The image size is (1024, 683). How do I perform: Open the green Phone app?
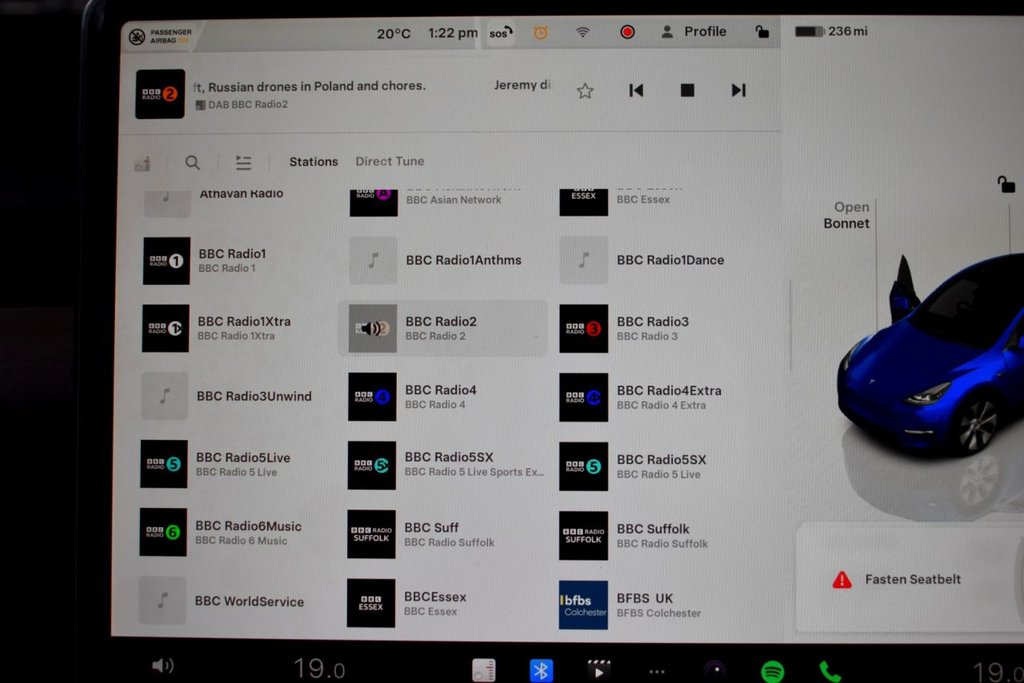tap(829, 671)
